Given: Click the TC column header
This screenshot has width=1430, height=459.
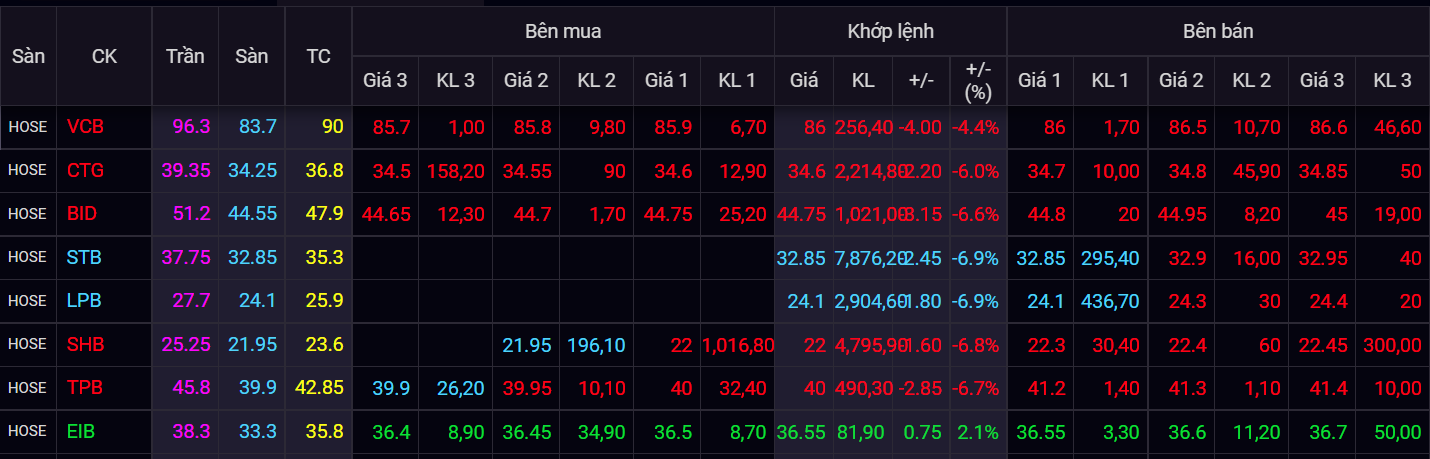Looking at the screenshot, I should 318,57.
